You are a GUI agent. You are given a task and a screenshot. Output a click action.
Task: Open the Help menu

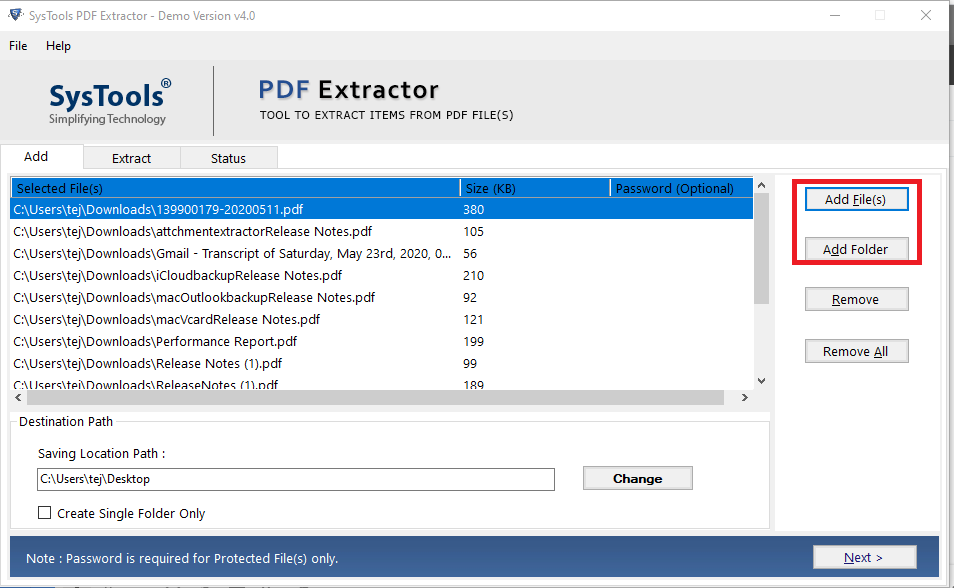(x=58, y=45)
